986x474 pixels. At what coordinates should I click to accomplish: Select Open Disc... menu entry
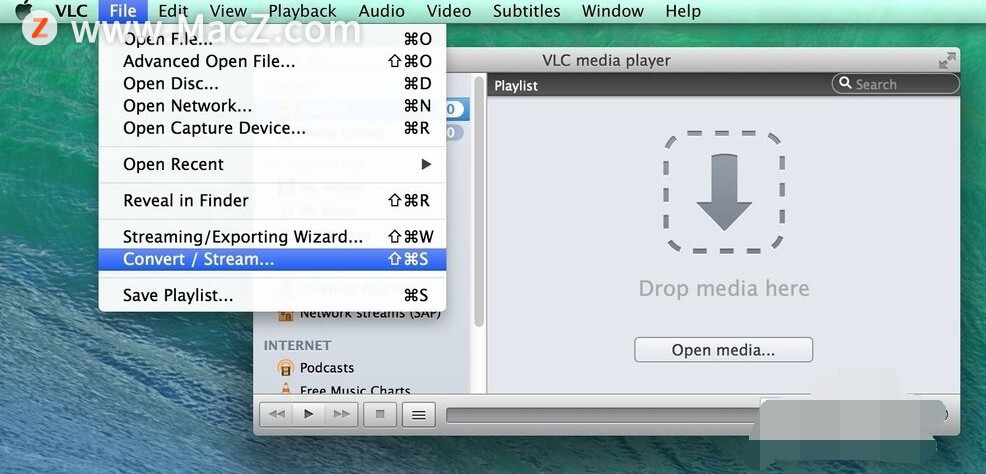coord(272,83)
